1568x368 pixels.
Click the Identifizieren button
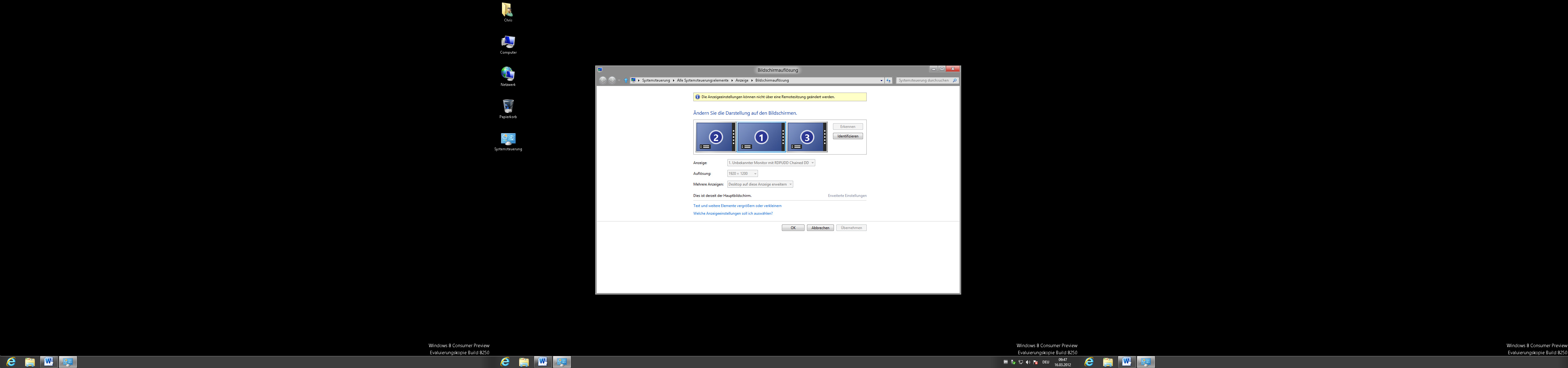(x=847, y=136)
